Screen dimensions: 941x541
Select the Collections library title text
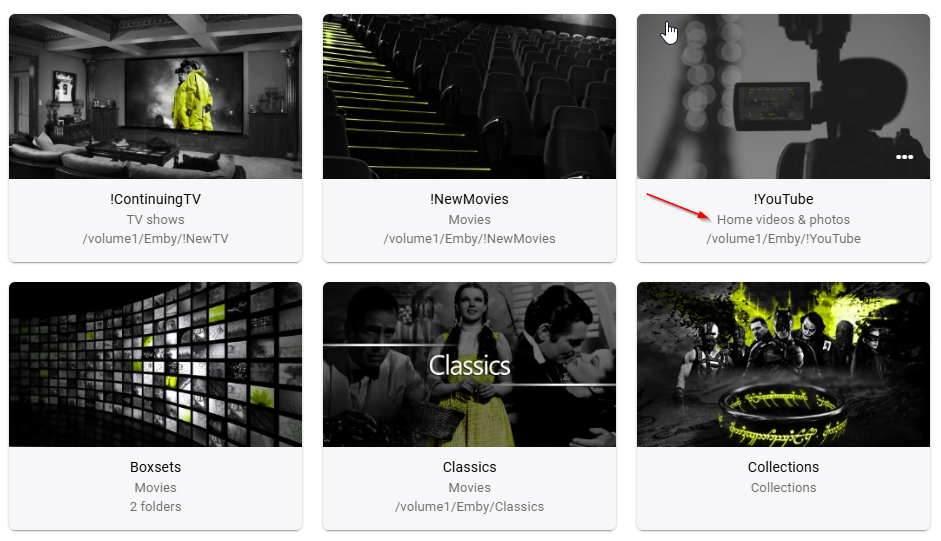click(x=783, y=467)
